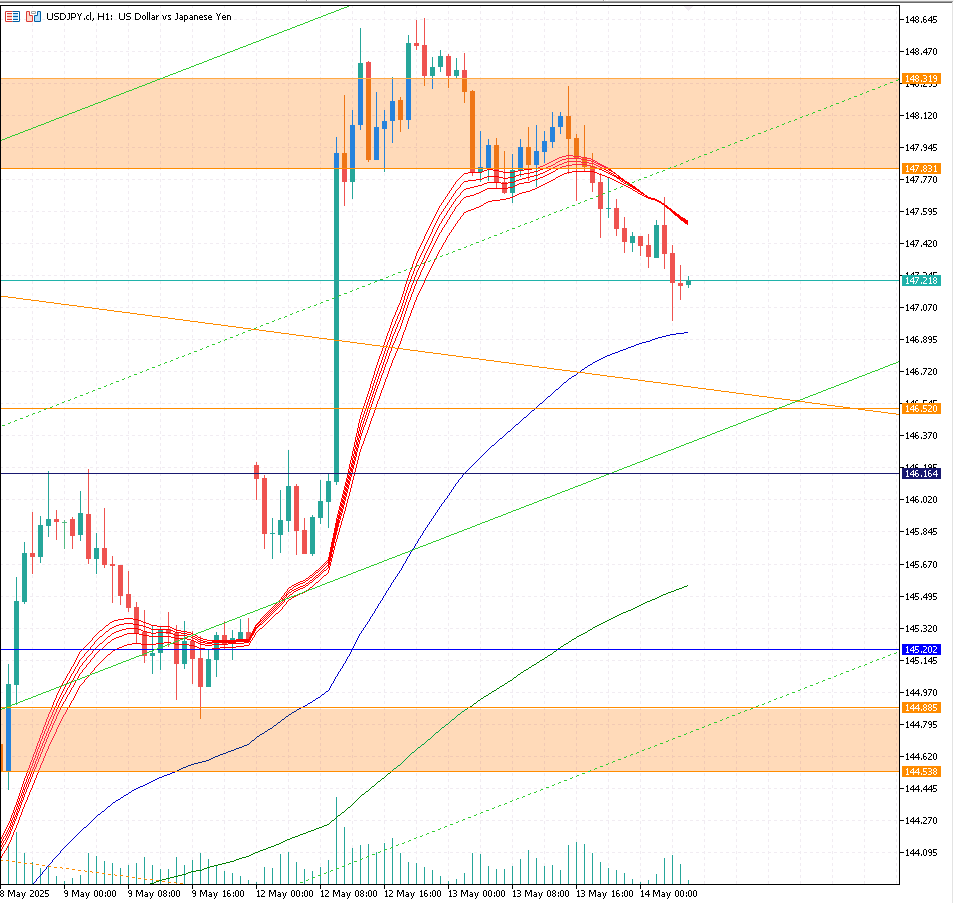Click the 146.370 value on price axis
The image size is (954, 903).
point(921,436)
